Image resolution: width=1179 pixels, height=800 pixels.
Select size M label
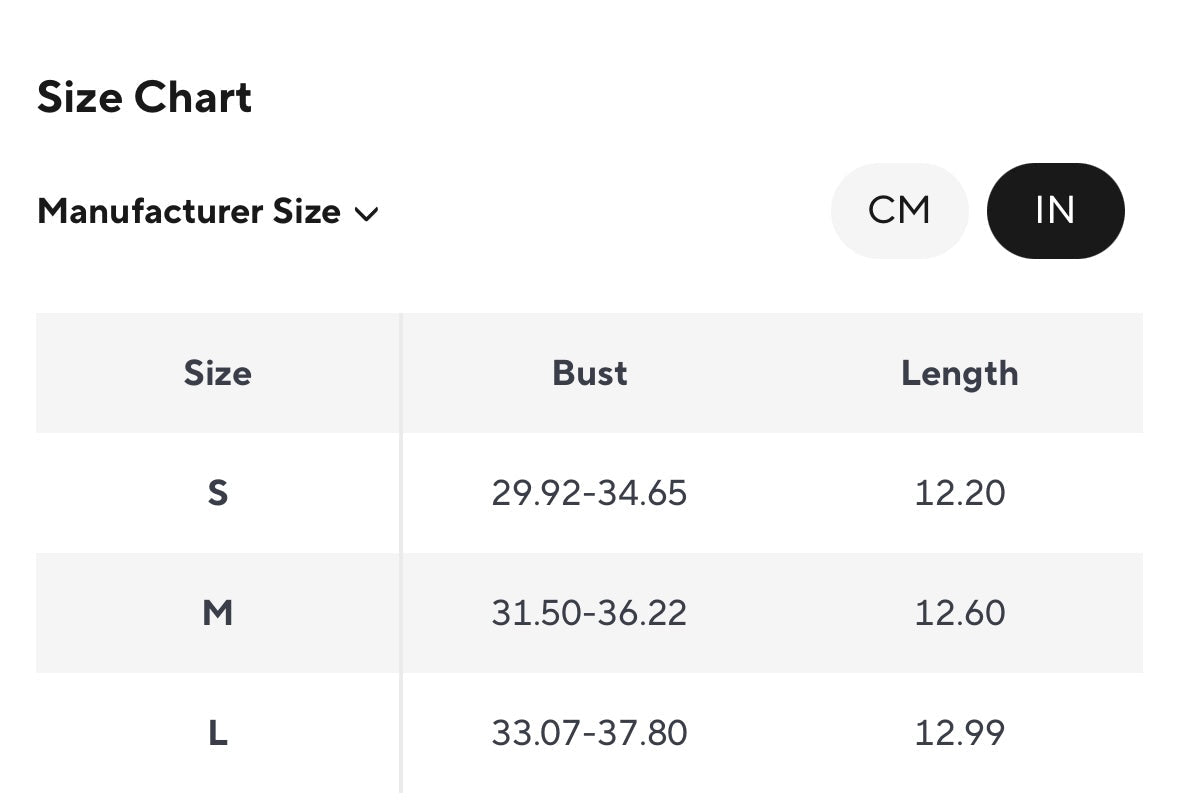click(218, 613)
